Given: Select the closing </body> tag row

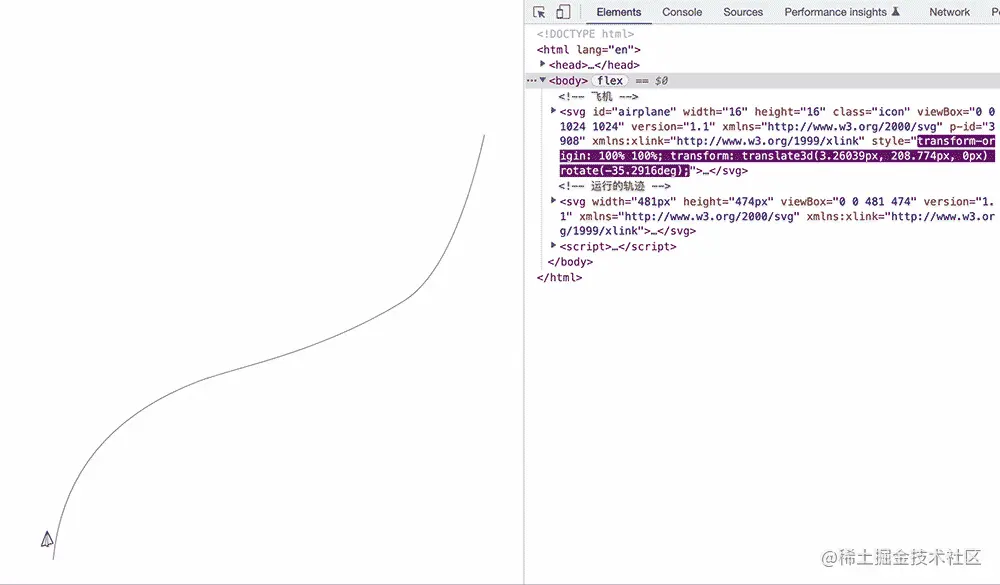Looking at the screenshot, I should (x=570, y=262).
